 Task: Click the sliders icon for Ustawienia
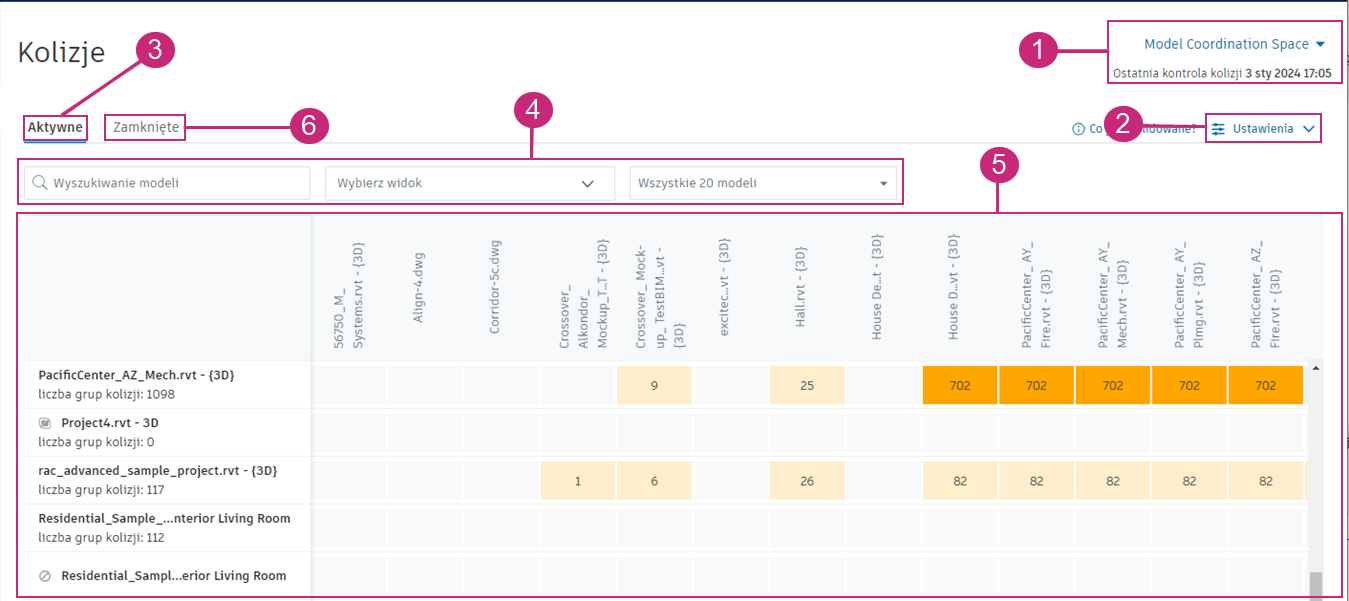pyautogui.click(x=1218, y=129)
